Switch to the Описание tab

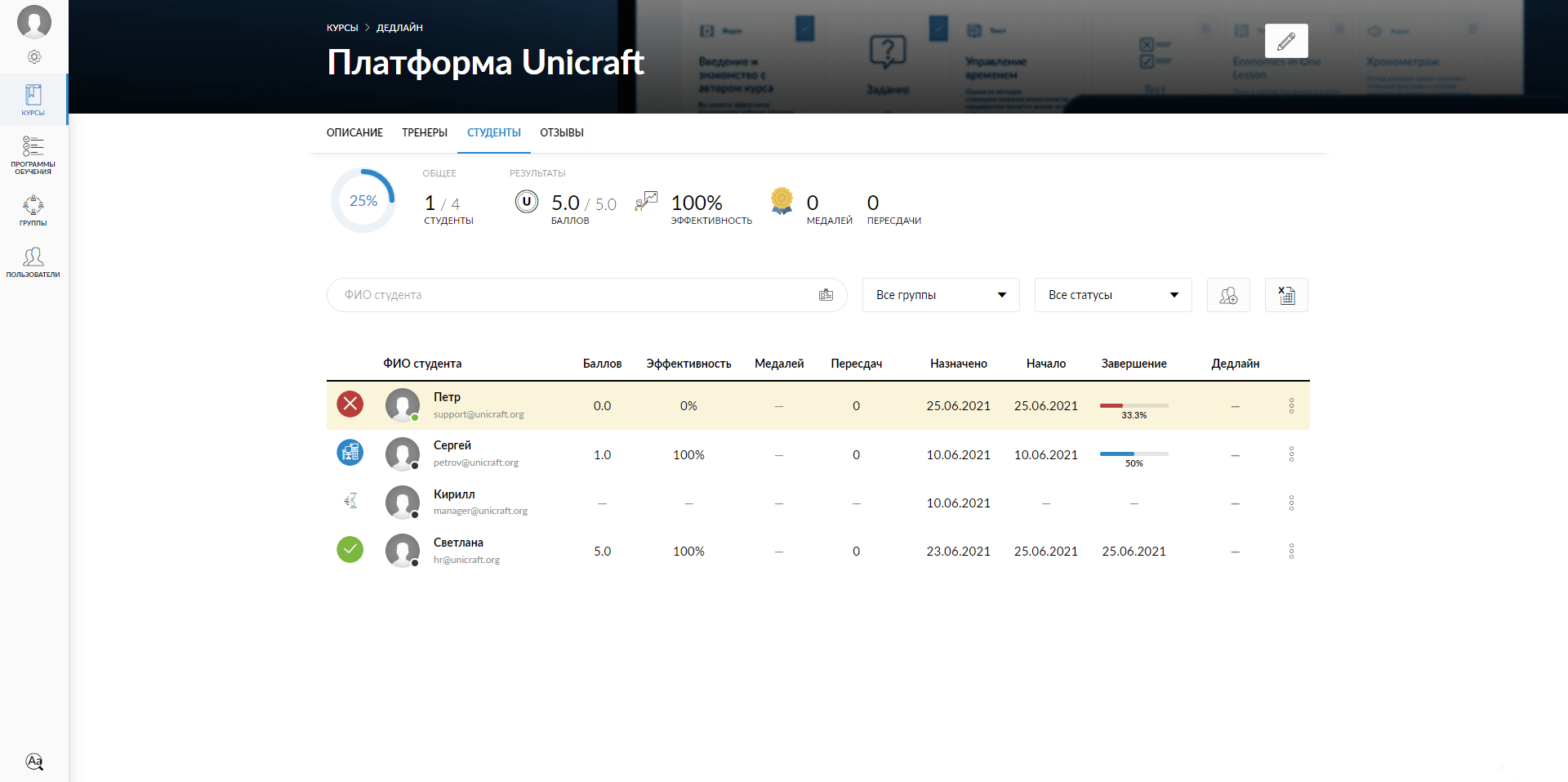(354, 132)
